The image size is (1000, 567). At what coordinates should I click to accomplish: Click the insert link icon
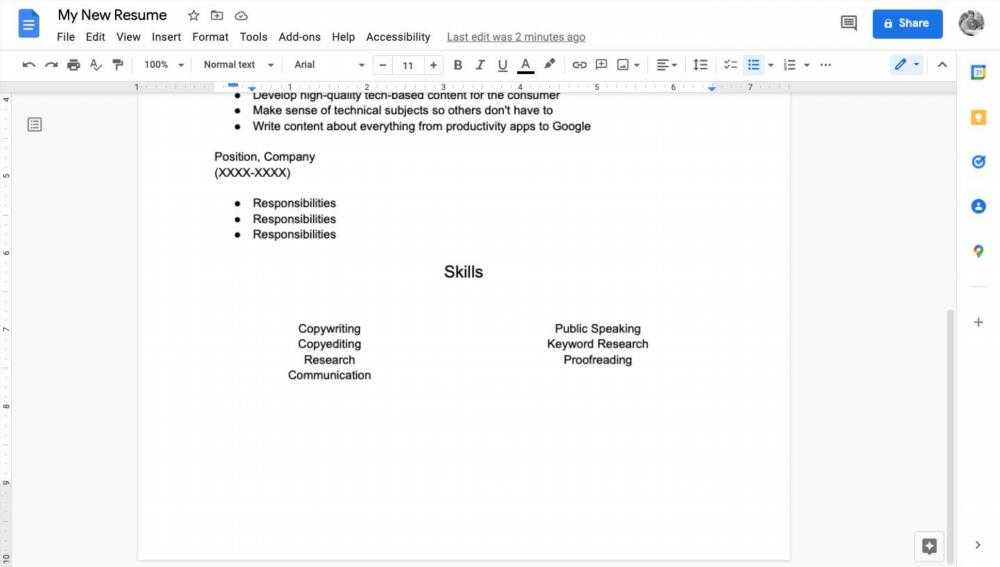pyautogui.click(x=579, y=65)
